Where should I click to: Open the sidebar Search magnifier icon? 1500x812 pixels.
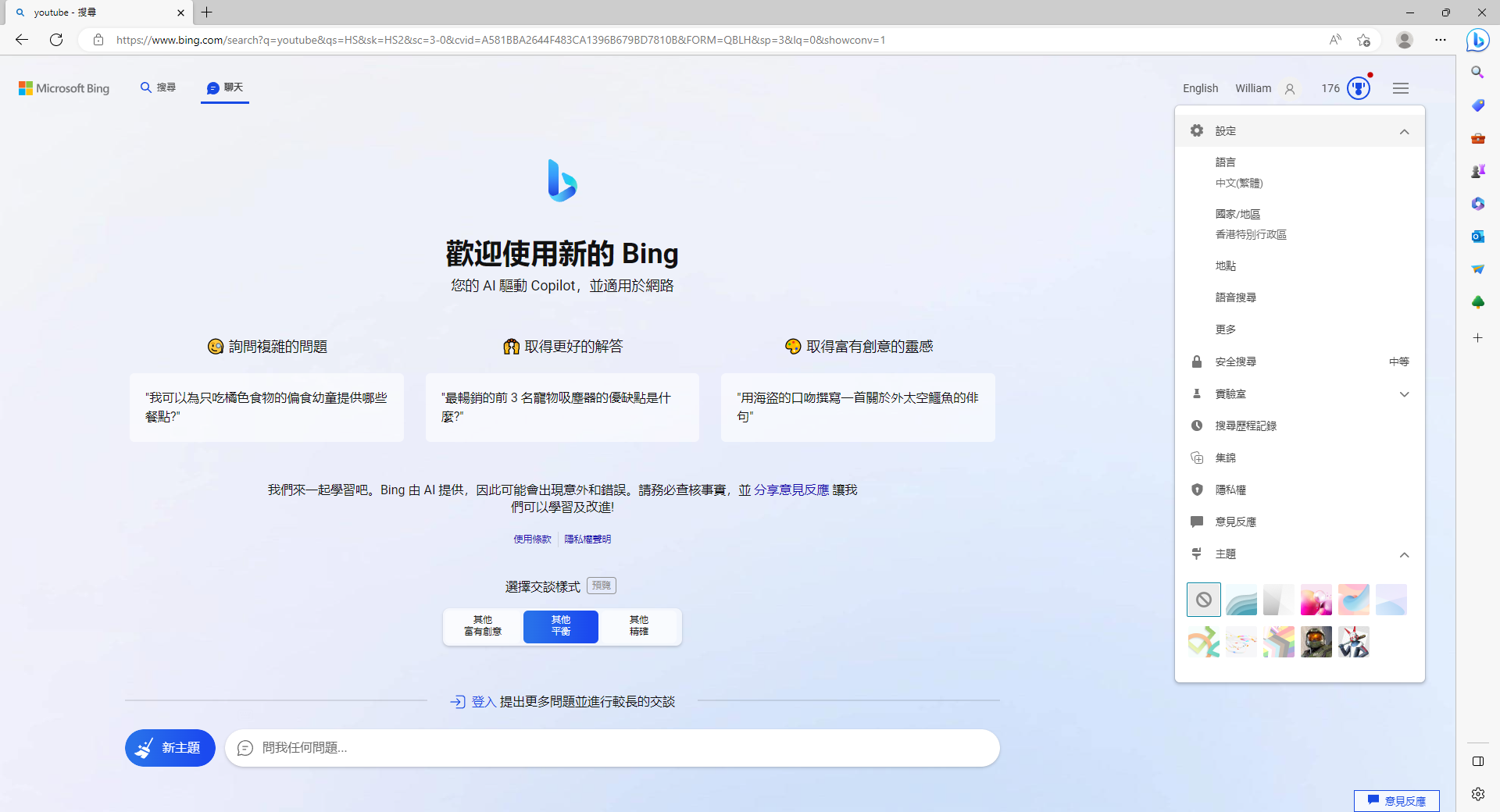[1477, 72]
